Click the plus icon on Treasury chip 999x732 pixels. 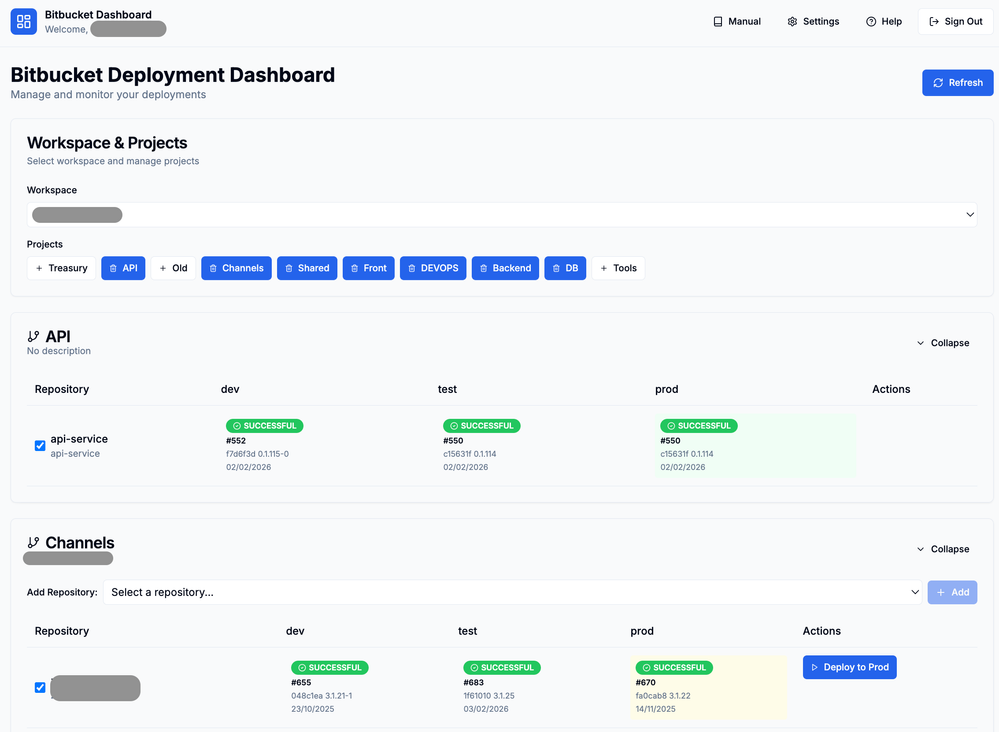[x=39, y=268]
